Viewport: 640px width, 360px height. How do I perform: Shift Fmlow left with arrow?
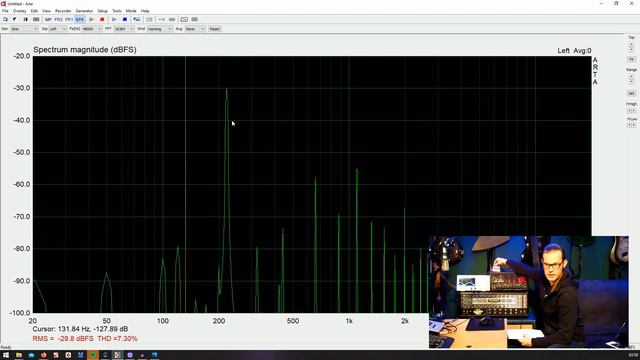pyautogui.click(x=629, y=125)
